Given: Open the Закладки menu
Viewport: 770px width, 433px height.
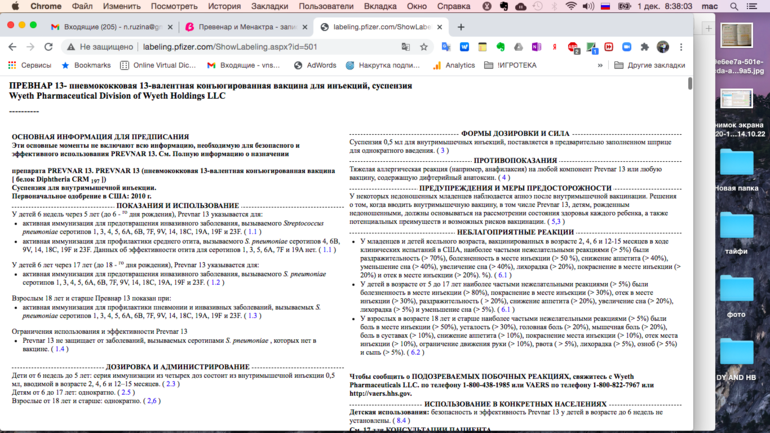Looking at the screenshot, I should (269, 6).
